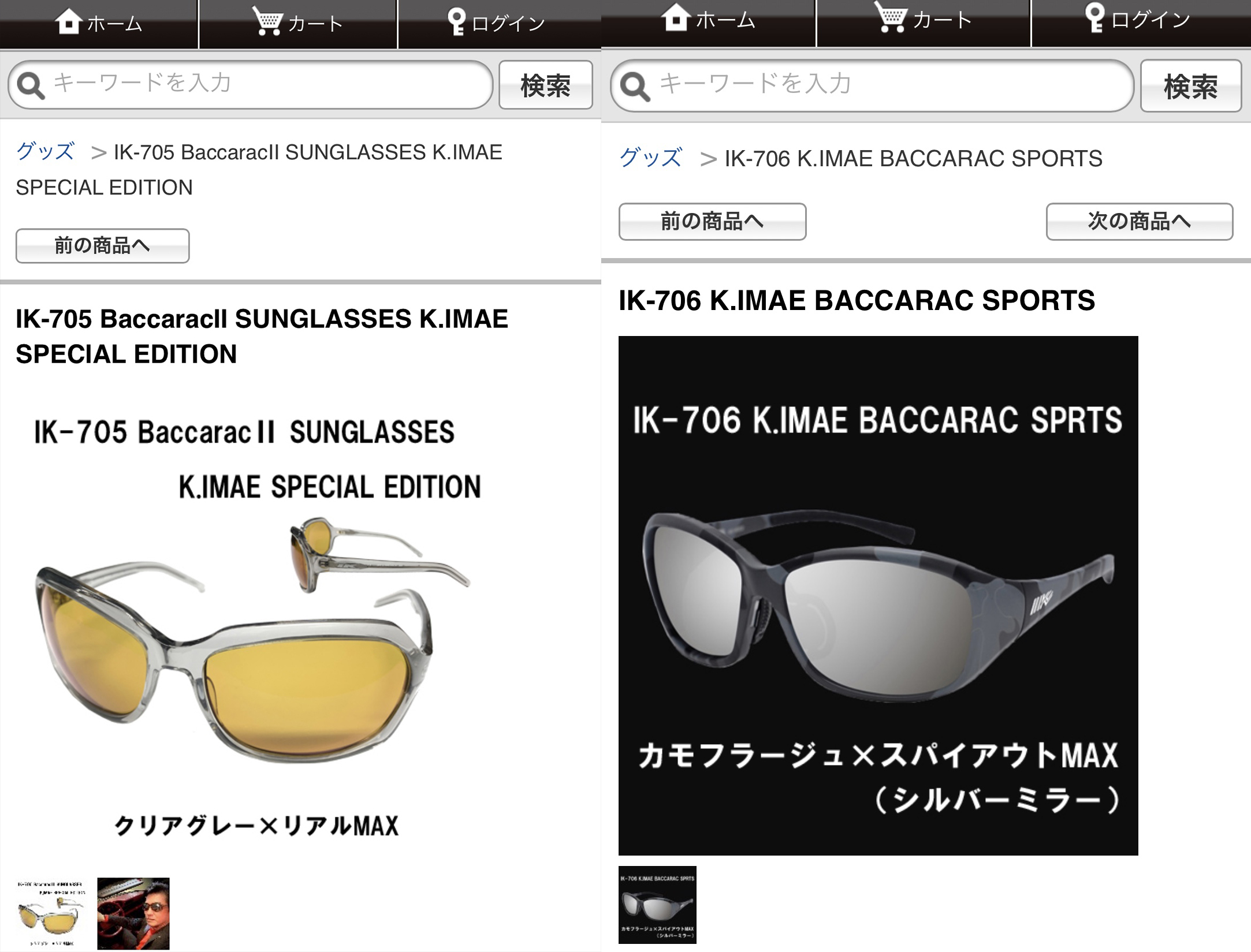
Task: Click the home icon in left page header
Action: pos(69,21)
